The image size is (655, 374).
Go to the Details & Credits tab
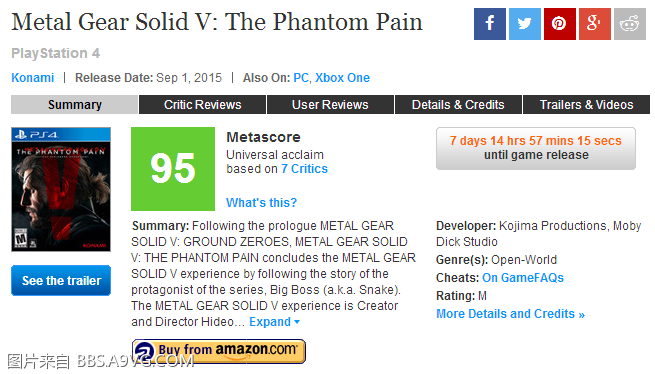tap(458, 104)
